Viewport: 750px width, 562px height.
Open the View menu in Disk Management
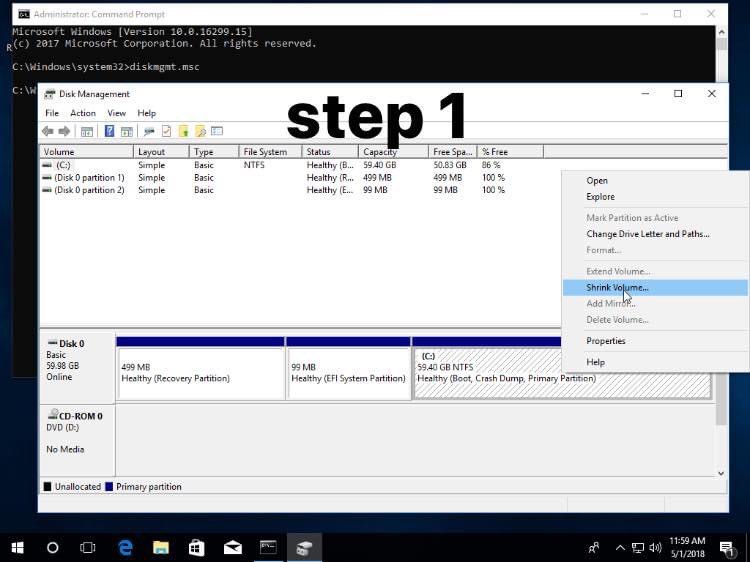116,113
